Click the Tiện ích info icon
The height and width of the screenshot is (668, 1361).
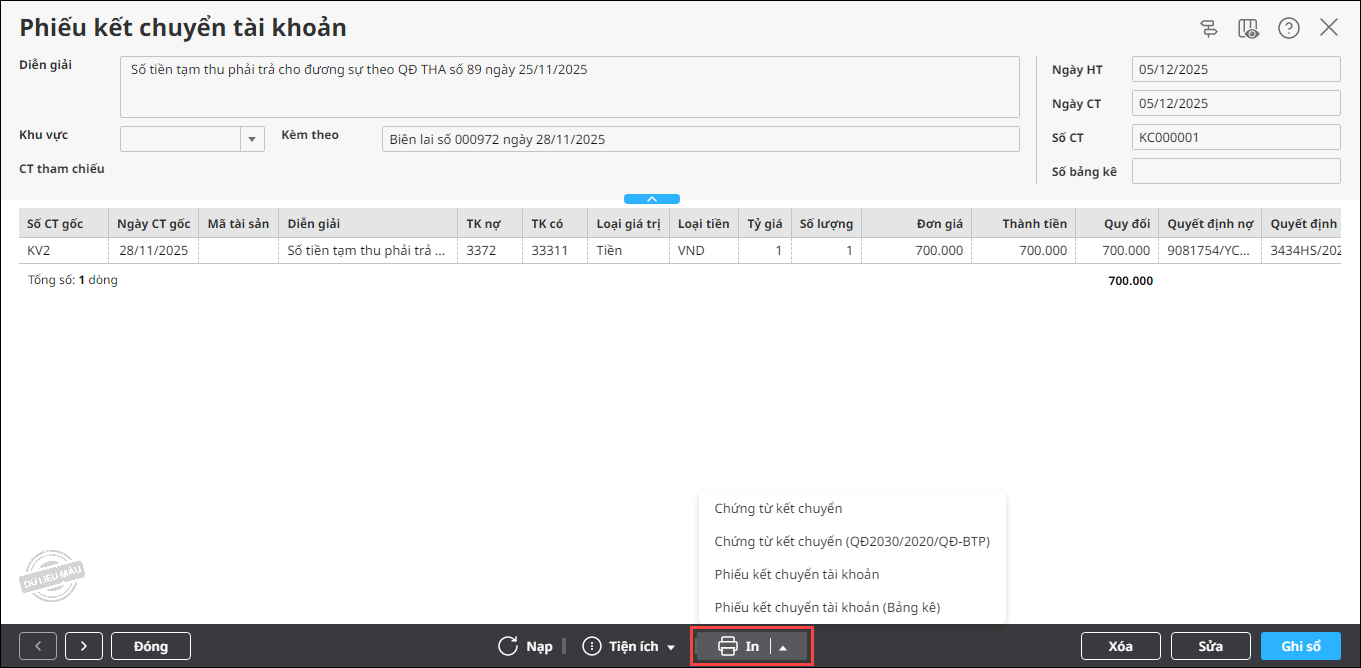click(x=592, y=646)
